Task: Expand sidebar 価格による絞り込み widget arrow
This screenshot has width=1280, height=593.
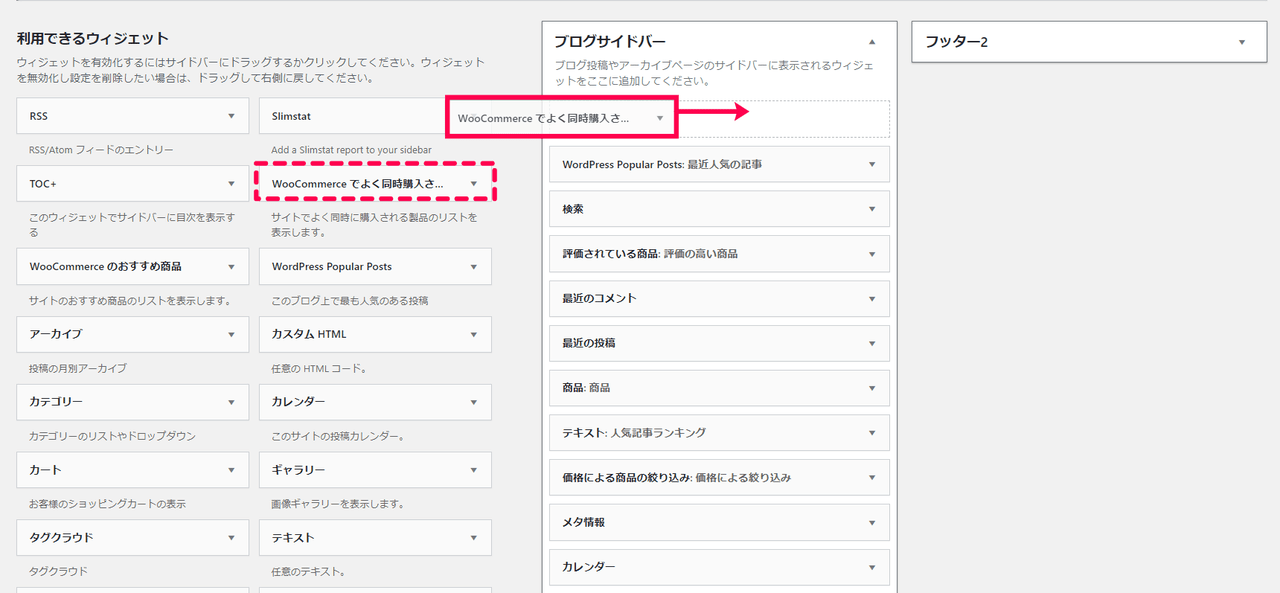Action: [x=872, y=478]
